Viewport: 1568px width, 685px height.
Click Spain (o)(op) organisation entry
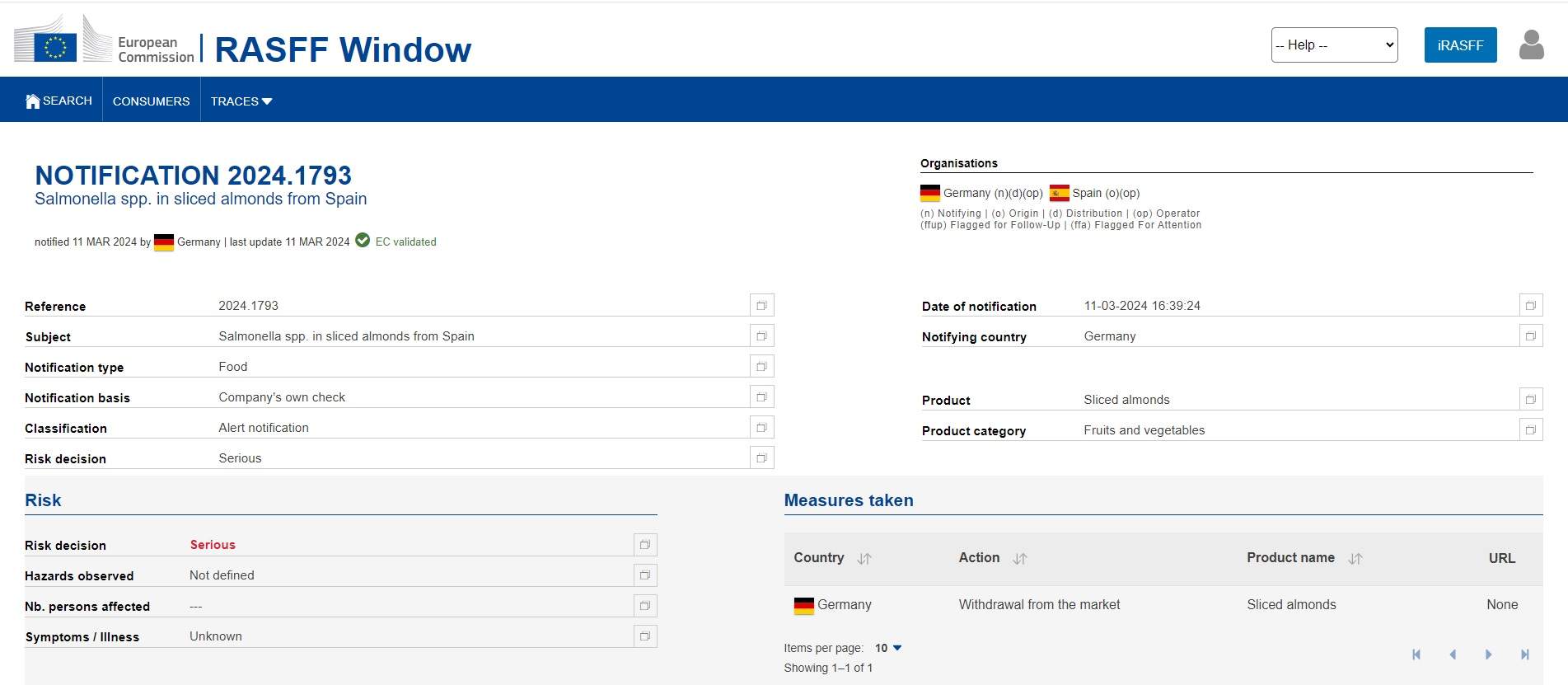1095,193
